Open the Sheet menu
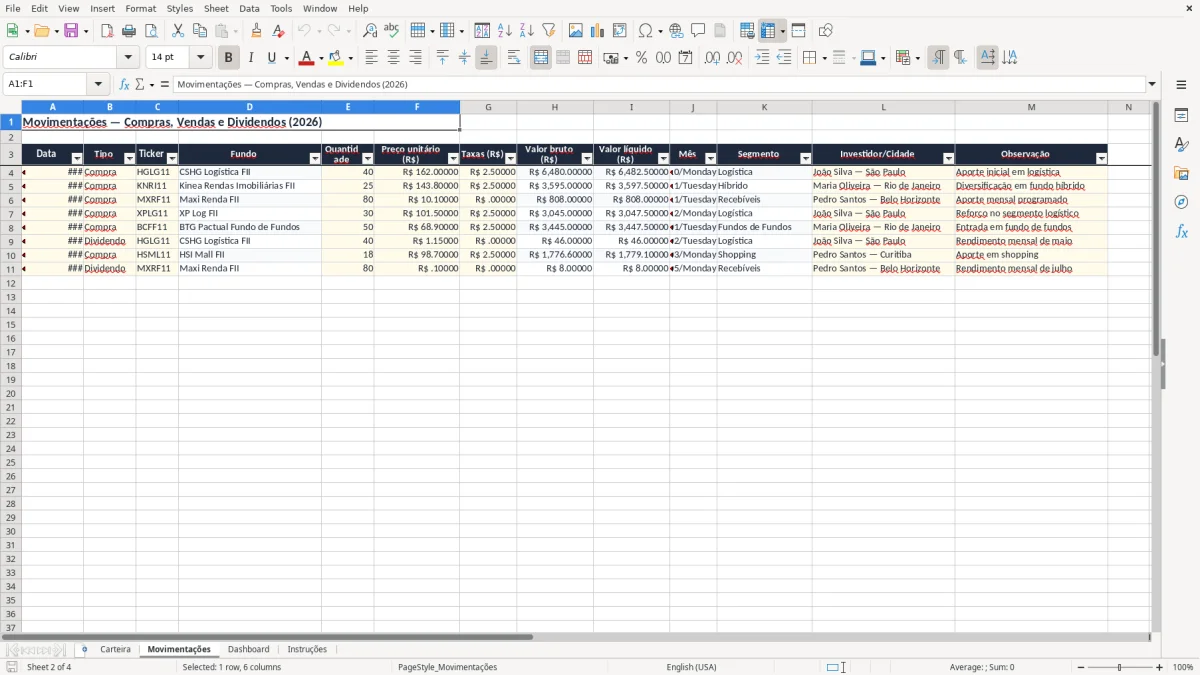Image resolution: width=1200 pixels, height=675 pixels. (216, 8)
